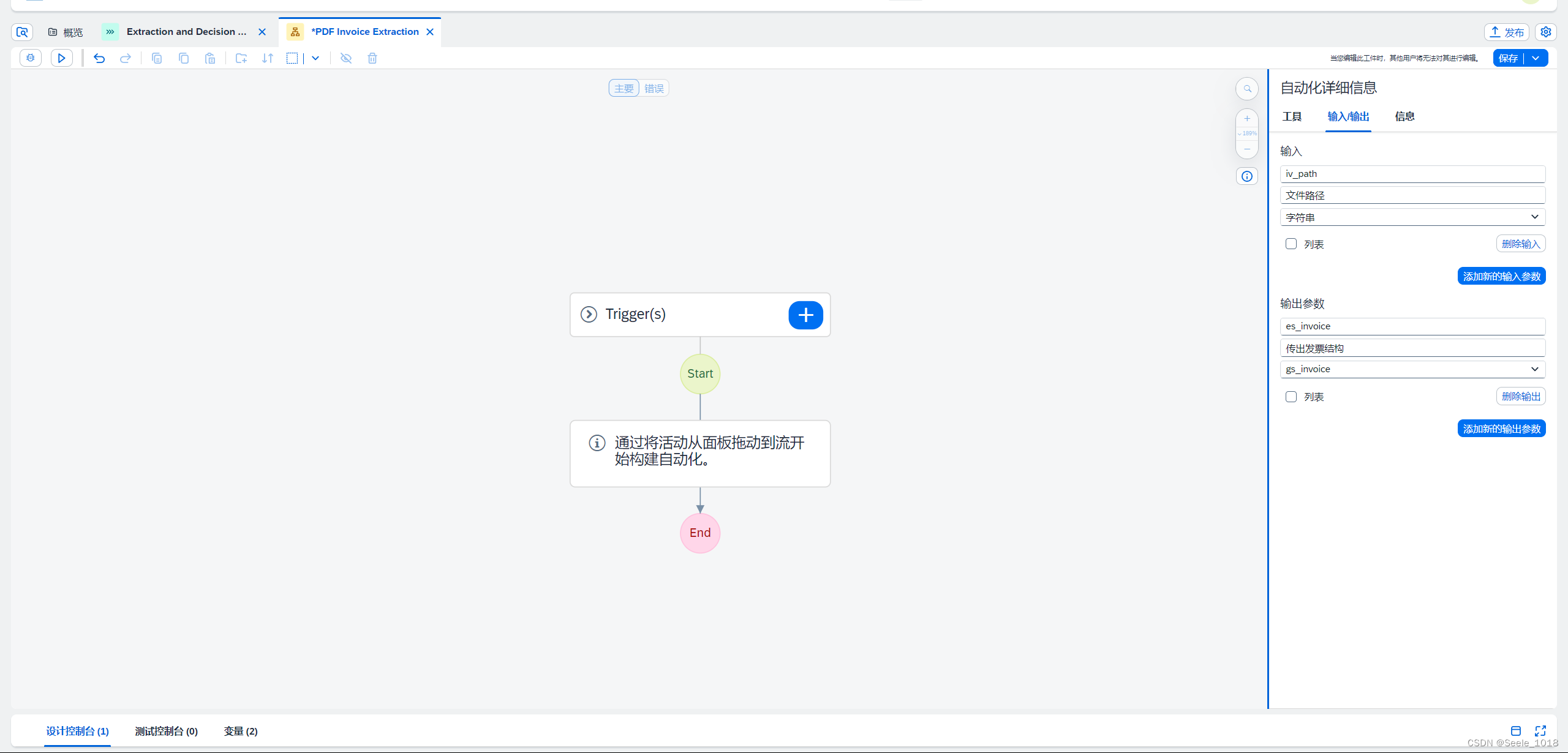Add a trigger with the blue plus

click(805, 315)
